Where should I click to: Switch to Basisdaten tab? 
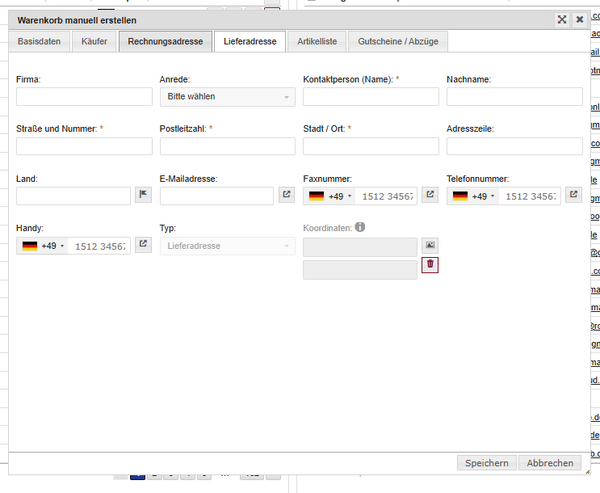point(39,41)
